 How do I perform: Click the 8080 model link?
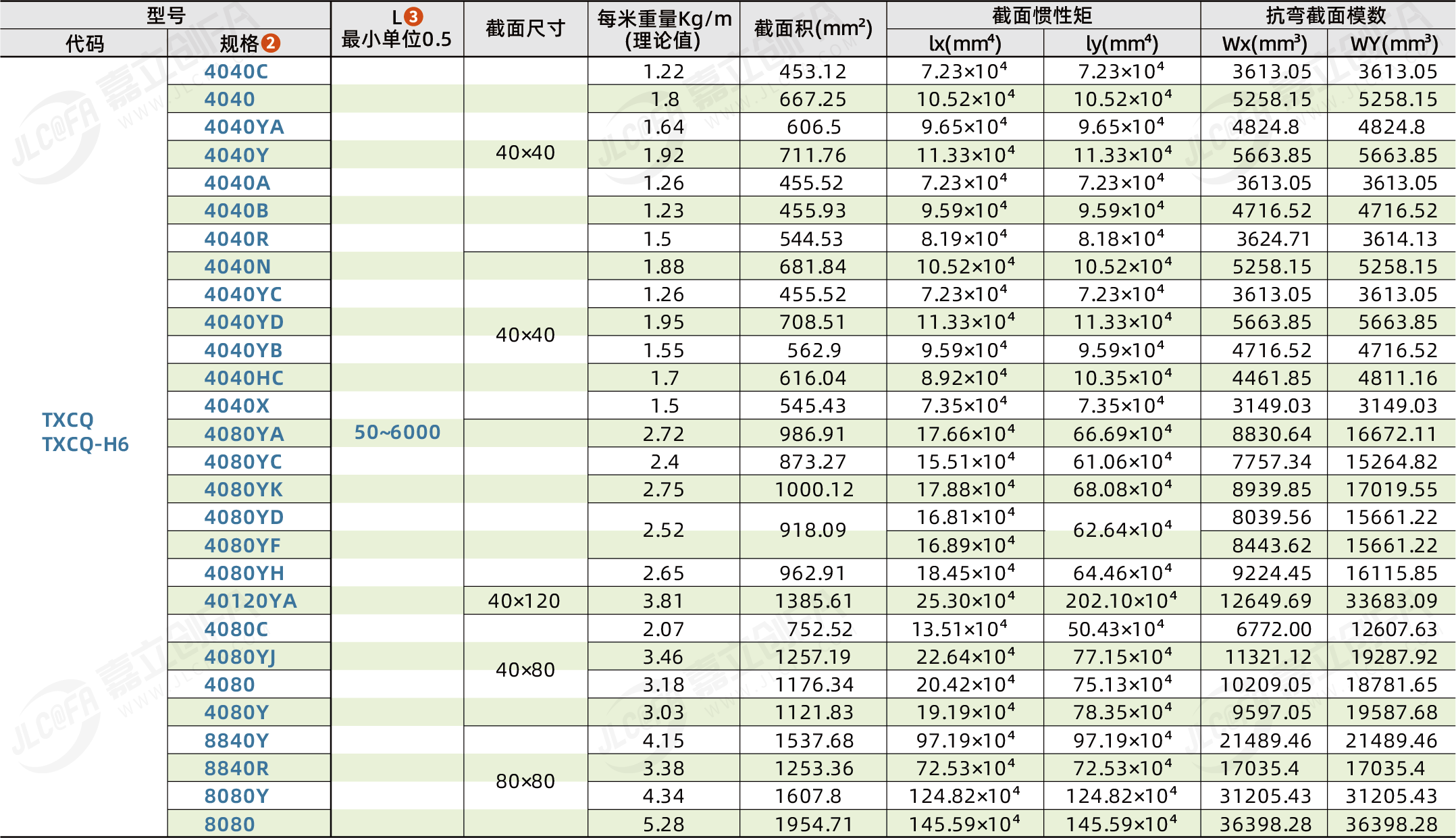click(230, 824)
